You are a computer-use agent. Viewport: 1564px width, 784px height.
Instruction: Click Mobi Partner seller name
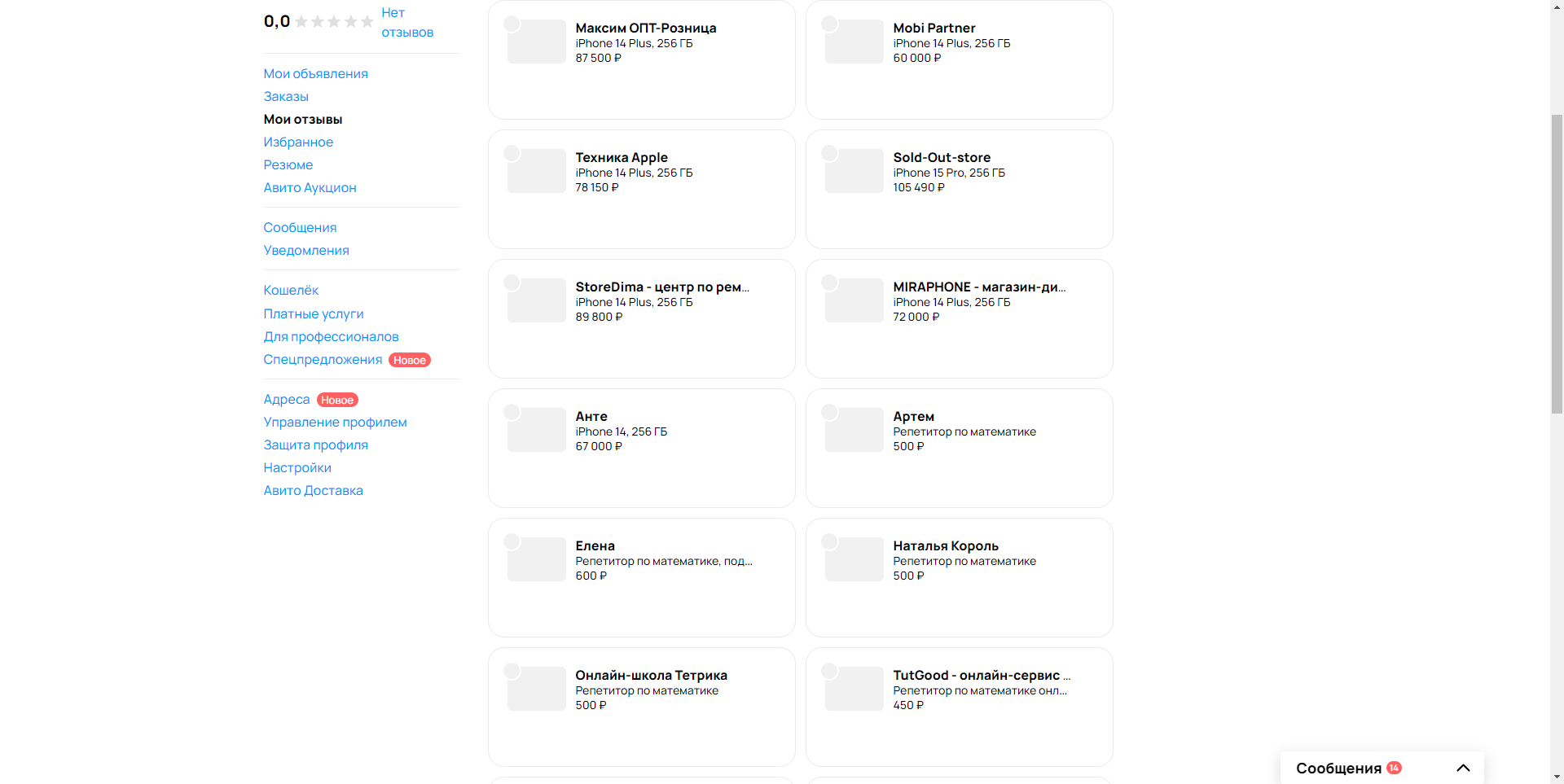pos(934,28)
